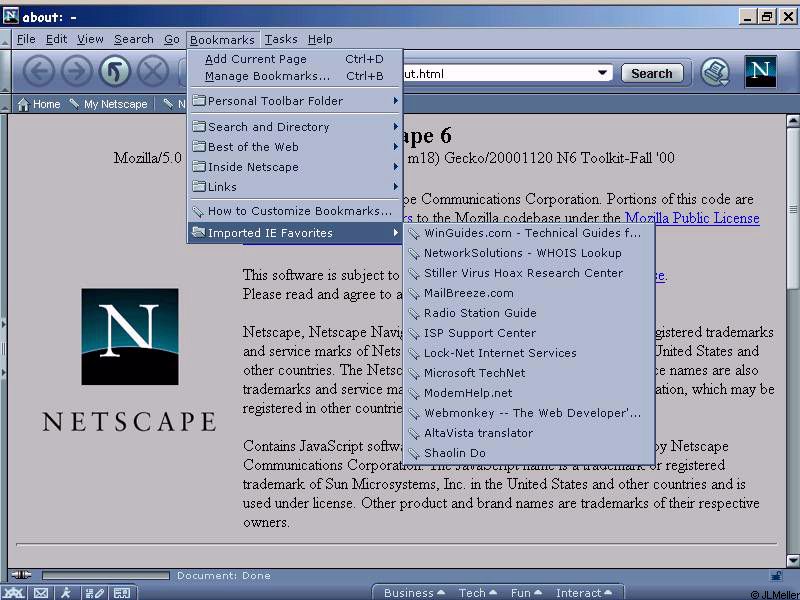Viewport: 800px width, 600px height.
Task: Click the Forward arrow navigation button
Action: 77,70
